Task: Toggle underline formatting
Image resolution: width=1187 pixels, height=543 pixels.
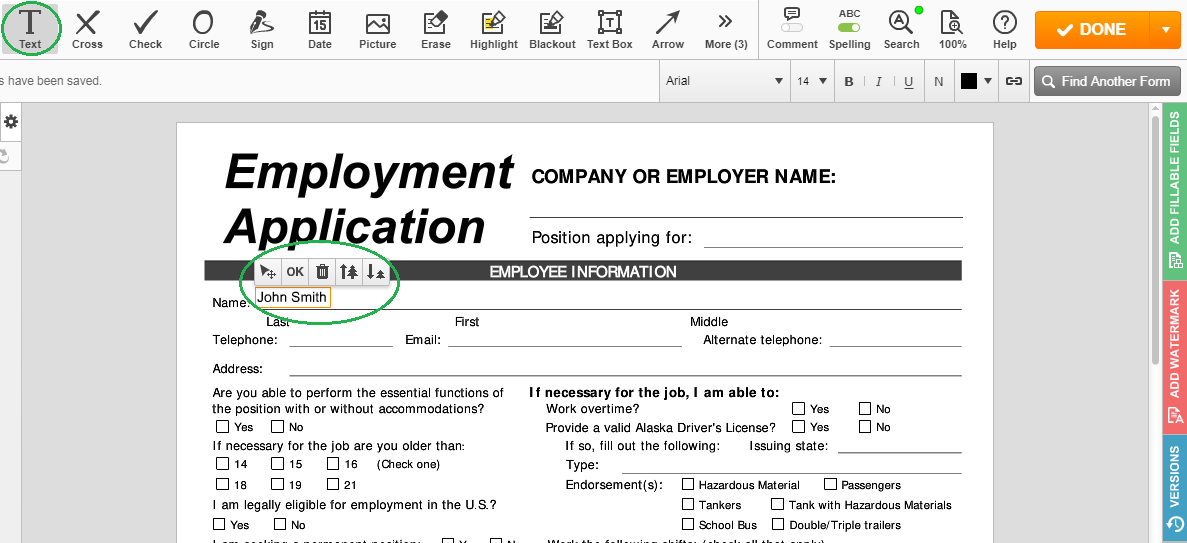Action: [908, 82]
